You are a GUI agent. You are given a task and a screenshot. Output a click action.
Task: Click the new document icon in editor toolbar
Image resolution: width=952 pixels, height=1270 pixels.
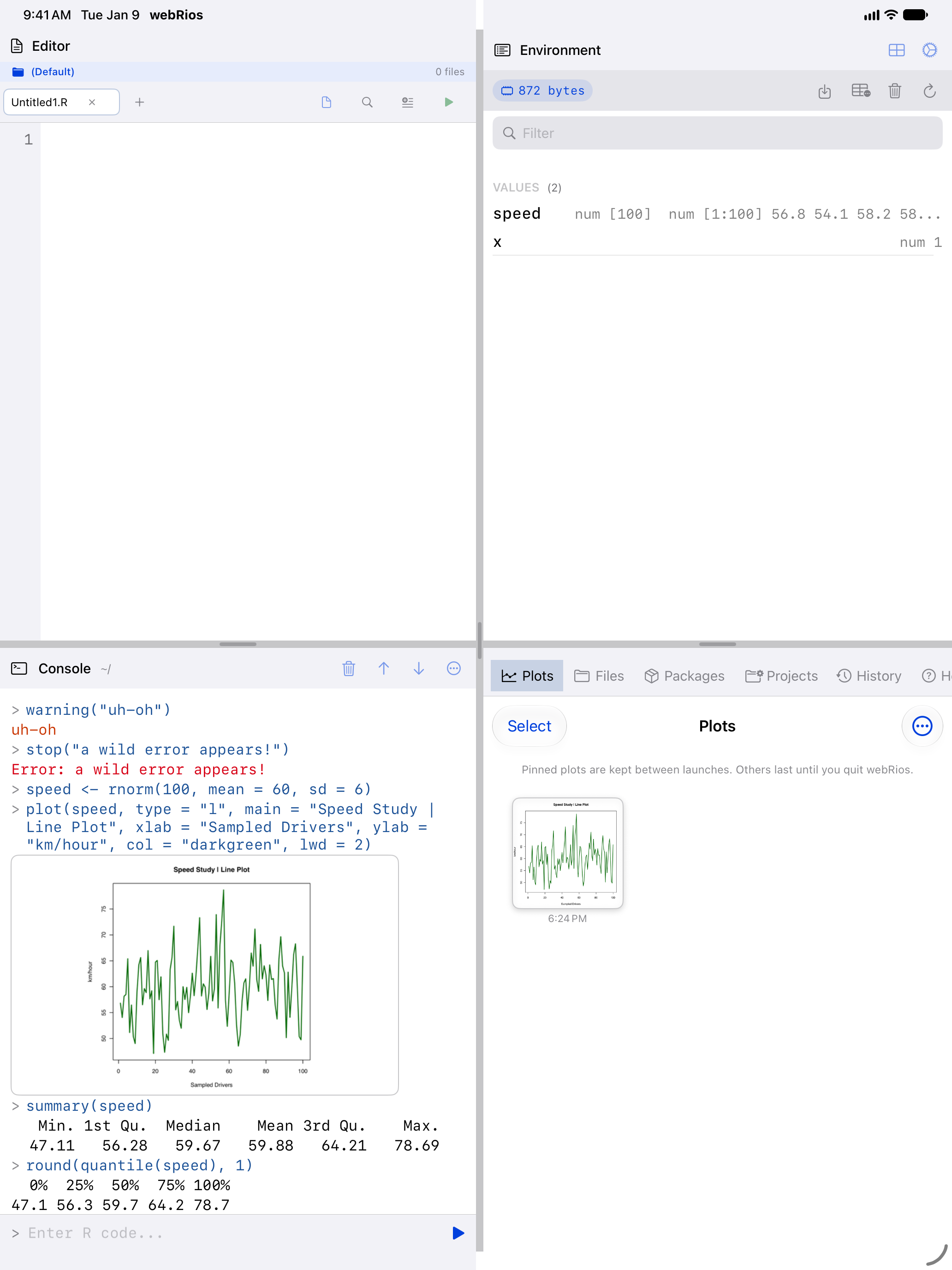pos(327,102)
